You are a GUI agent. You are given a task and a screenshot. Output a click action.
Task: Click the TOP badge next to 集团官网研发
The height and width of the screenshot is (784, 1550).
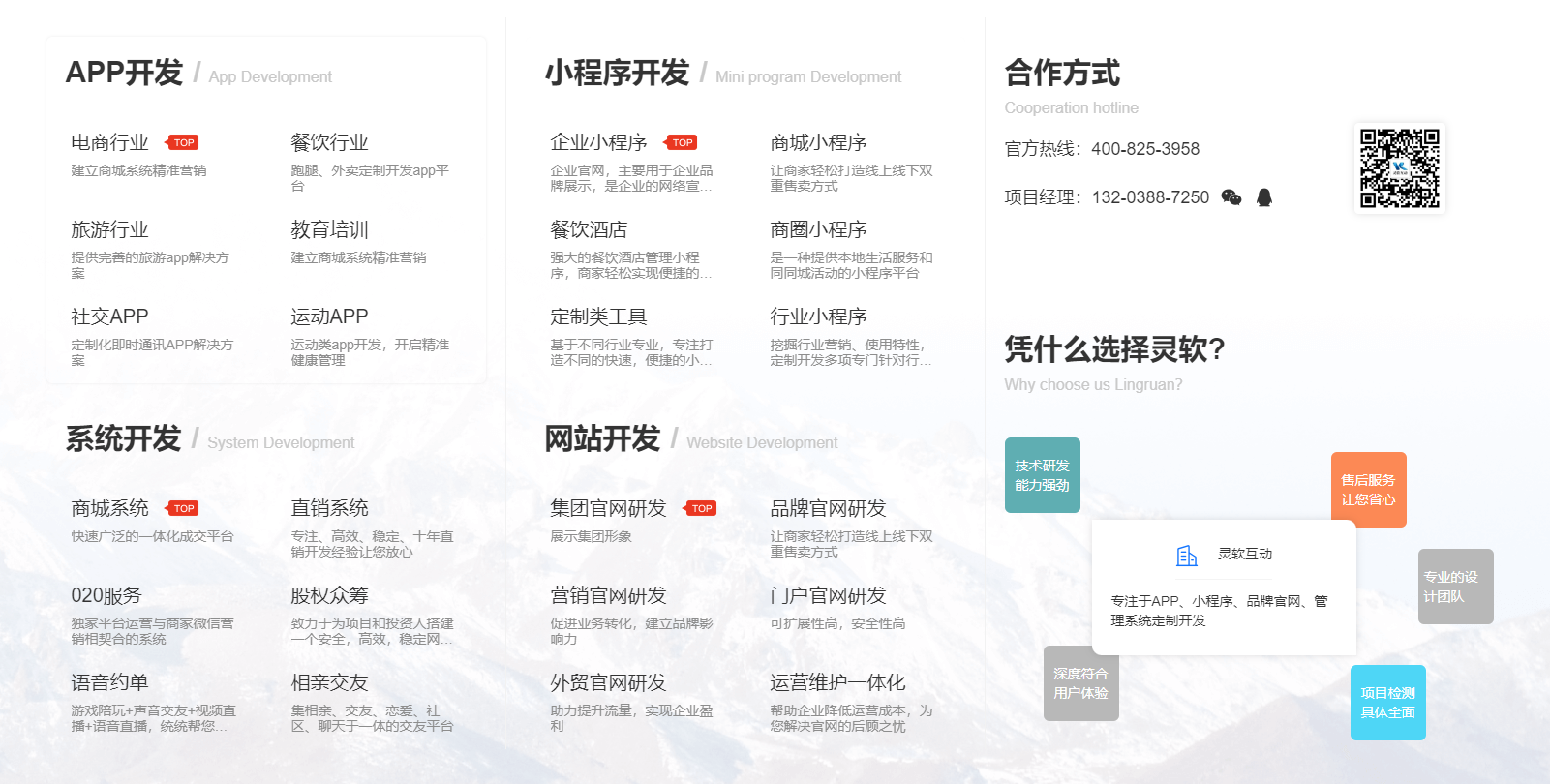coord(701,508)
